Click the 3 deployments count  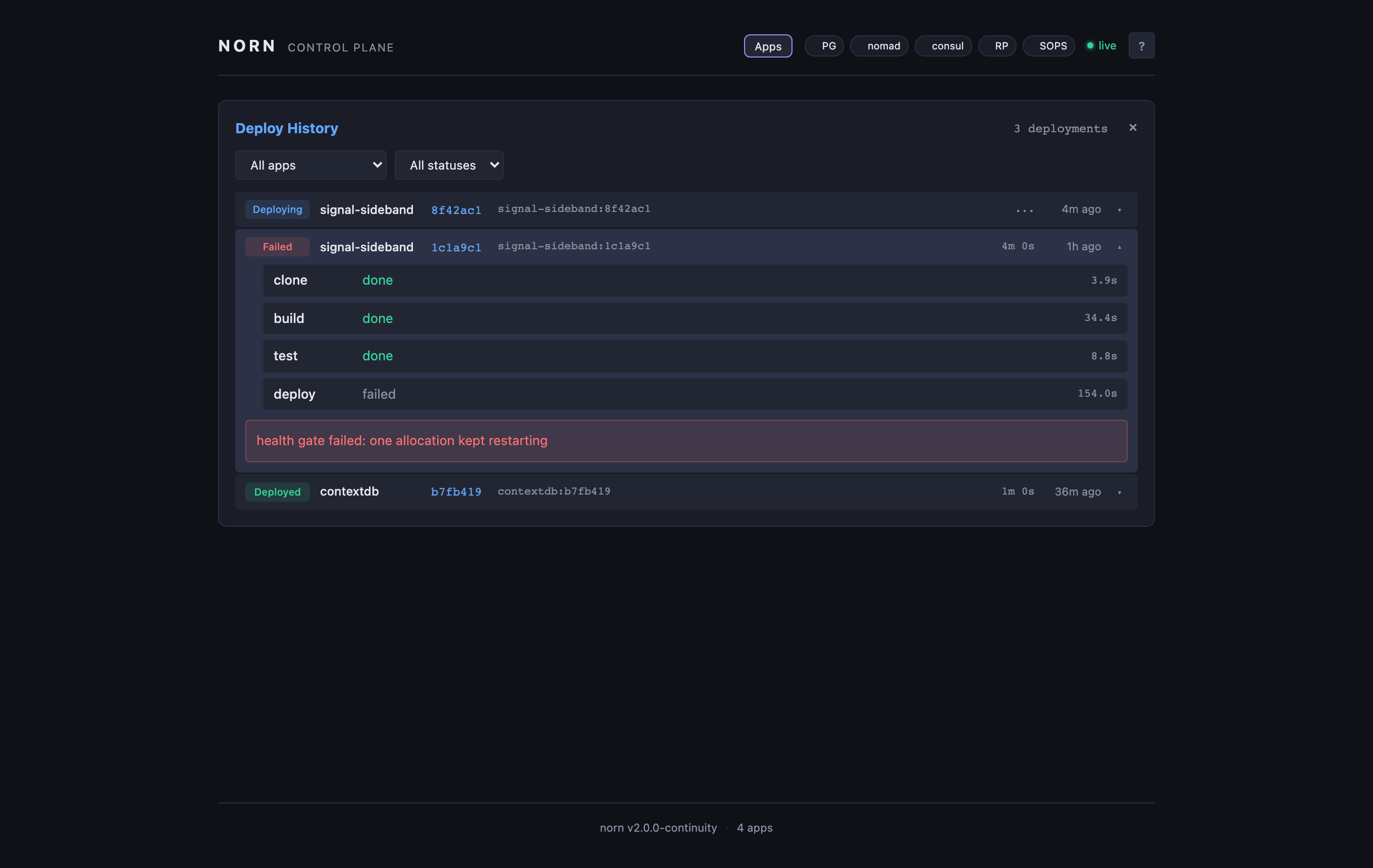click(x=1061, y=129)
